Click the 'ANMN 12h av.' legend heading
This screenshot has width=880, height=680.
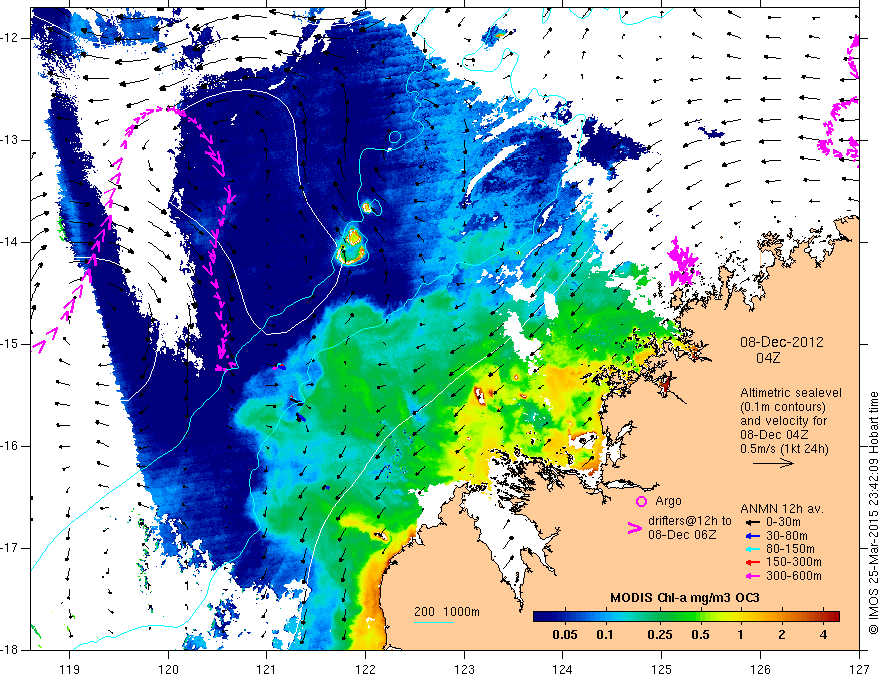[x=782, y=509]
